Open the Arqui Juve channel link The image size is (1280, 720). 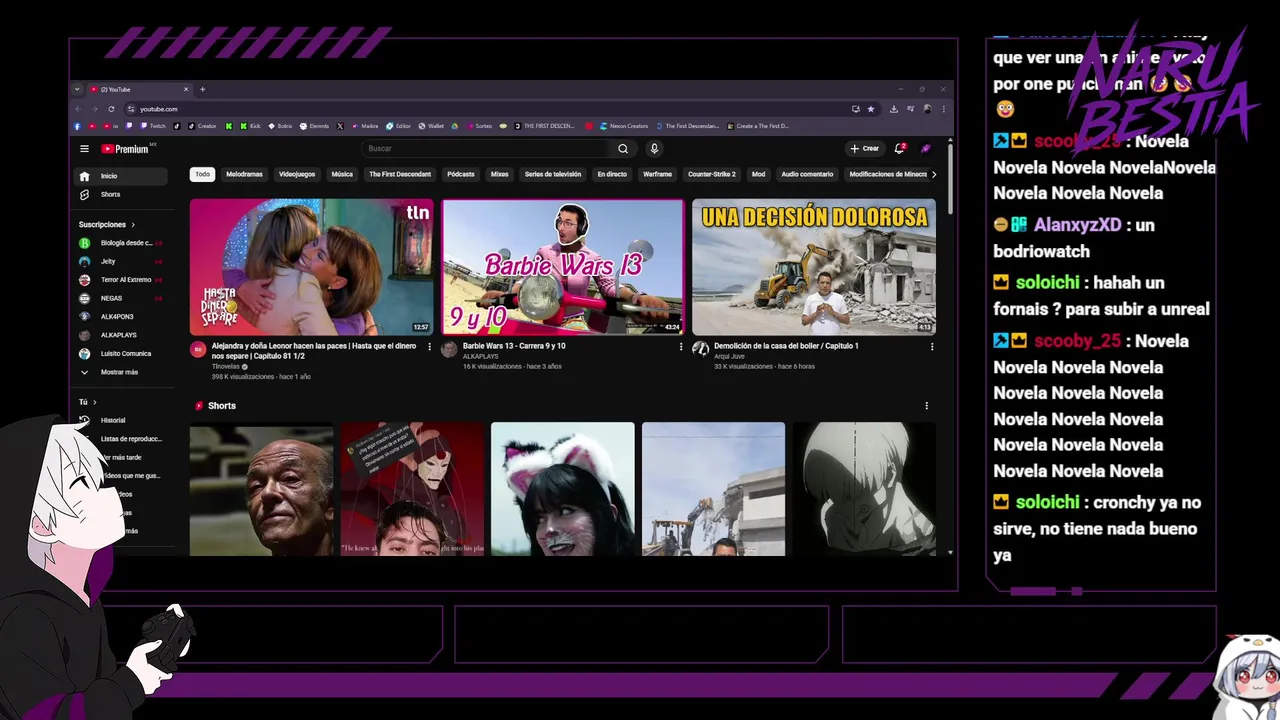729,356
